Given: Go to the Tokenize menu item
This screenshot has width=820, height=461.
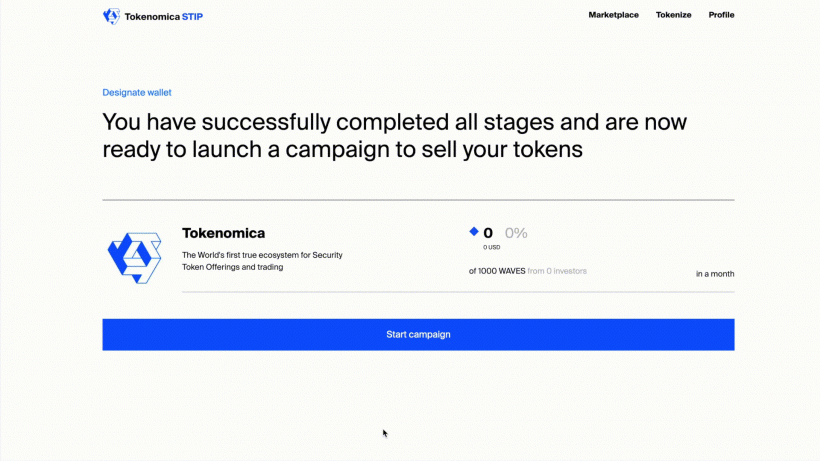Looking at the screenshot, I should click(x=674, y=15).
